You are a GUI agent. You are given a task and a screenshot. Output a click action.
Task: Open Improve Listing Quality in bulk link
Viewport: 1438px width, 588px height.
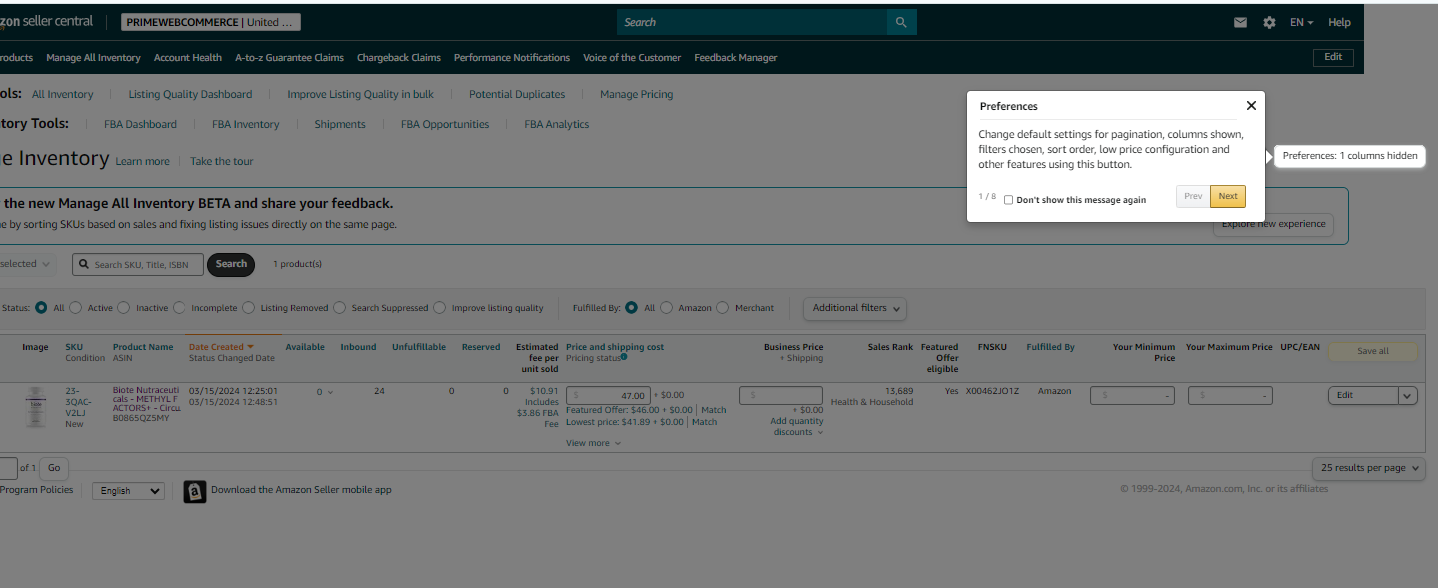pyautogui.click(x=360, y=94)
